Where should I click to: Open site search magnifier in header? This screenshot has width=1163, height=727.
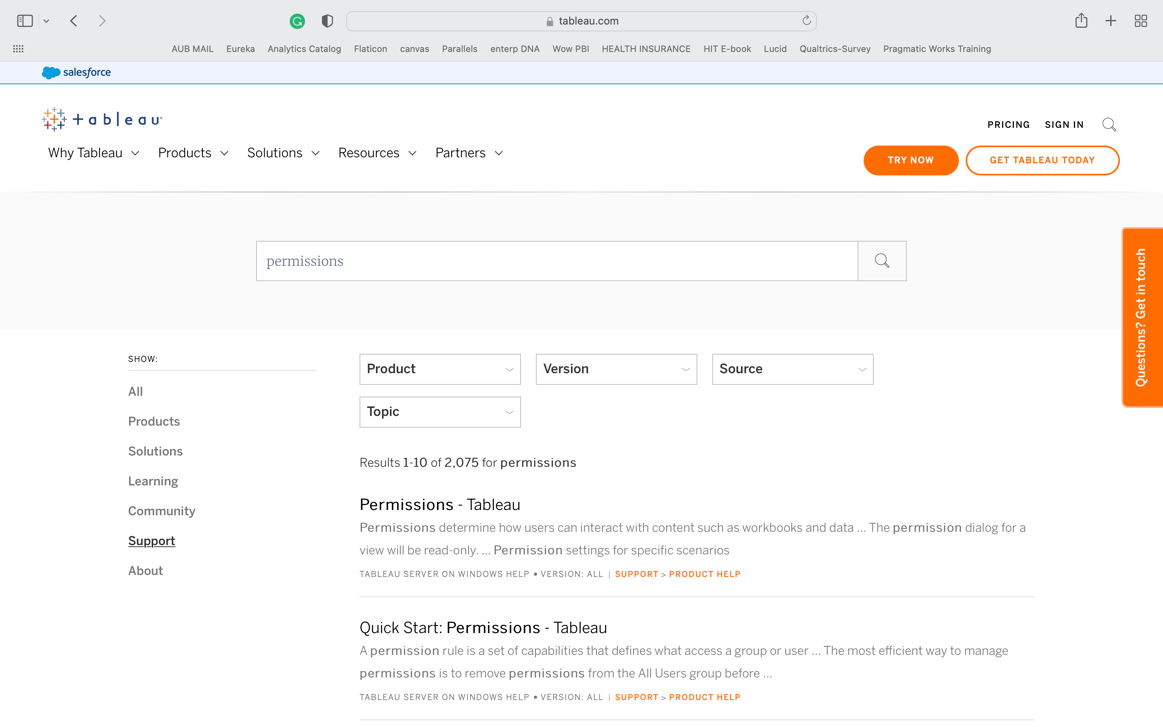1109,125
